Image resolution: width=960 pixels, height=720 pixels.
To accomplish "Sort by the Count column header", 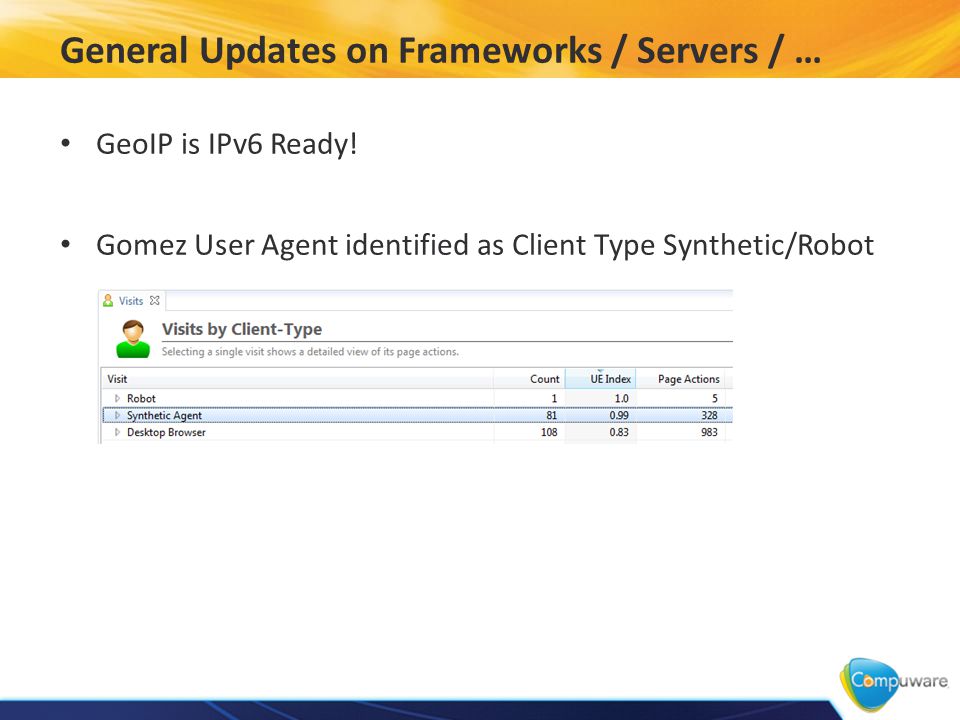I will [529, 379].
